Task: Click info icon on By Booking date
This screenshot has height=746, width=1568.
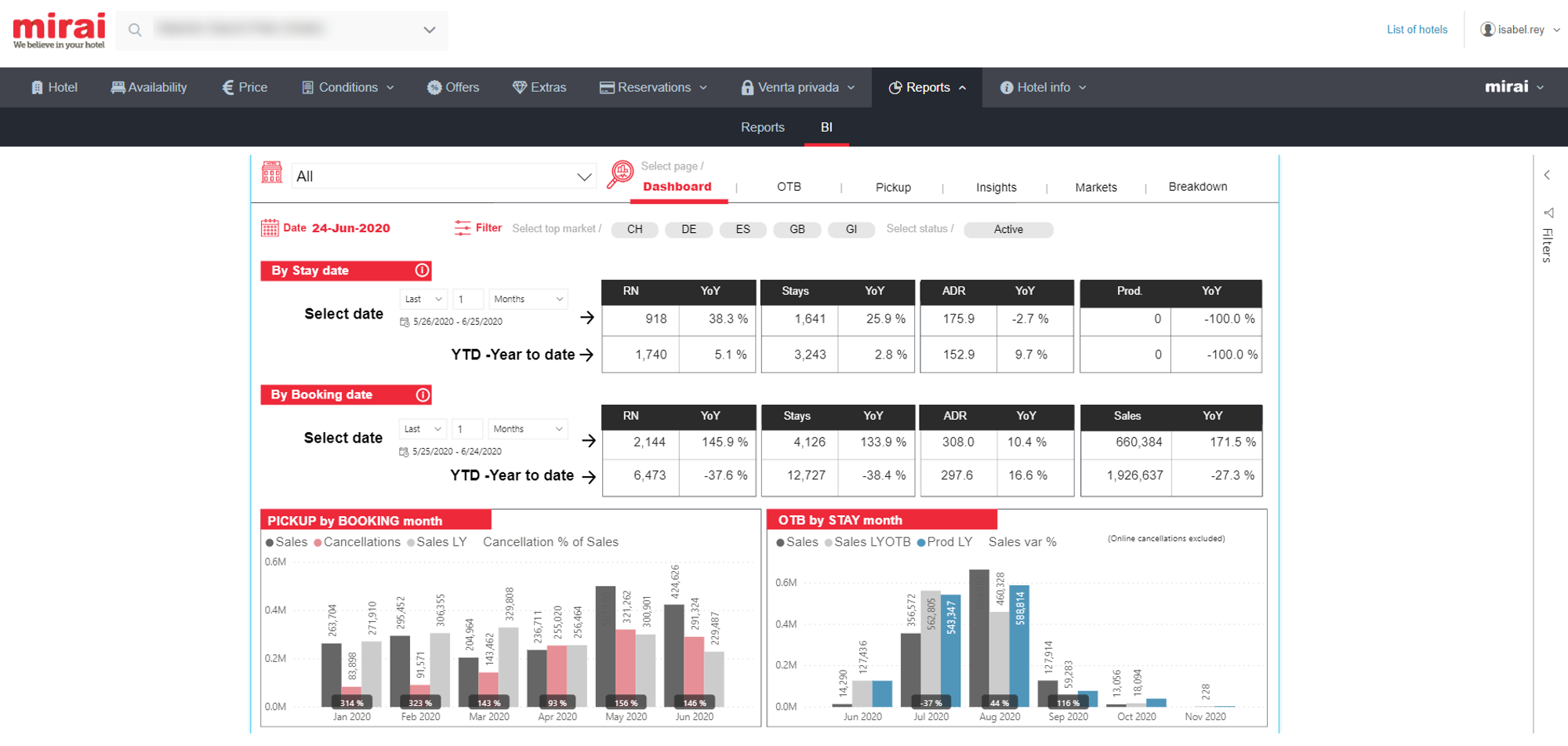Action: (422, 395)
